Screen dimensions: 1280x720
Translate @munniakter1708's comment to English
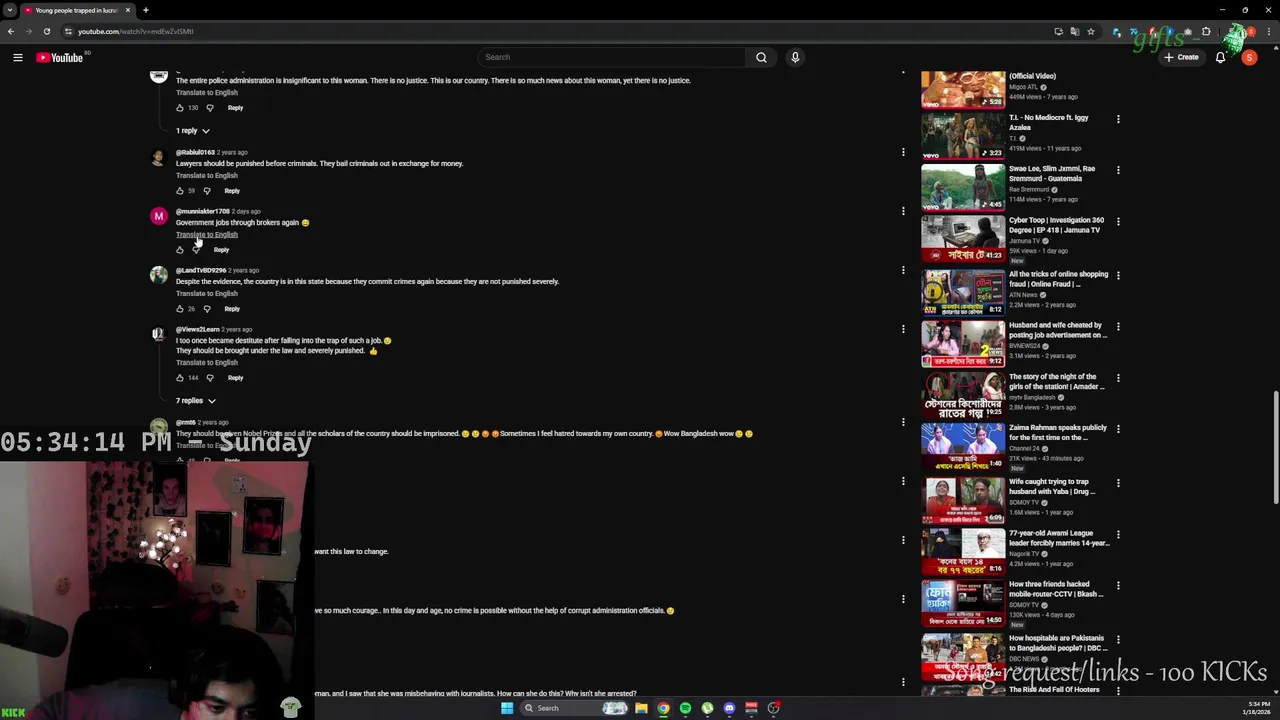coord(207,235)
